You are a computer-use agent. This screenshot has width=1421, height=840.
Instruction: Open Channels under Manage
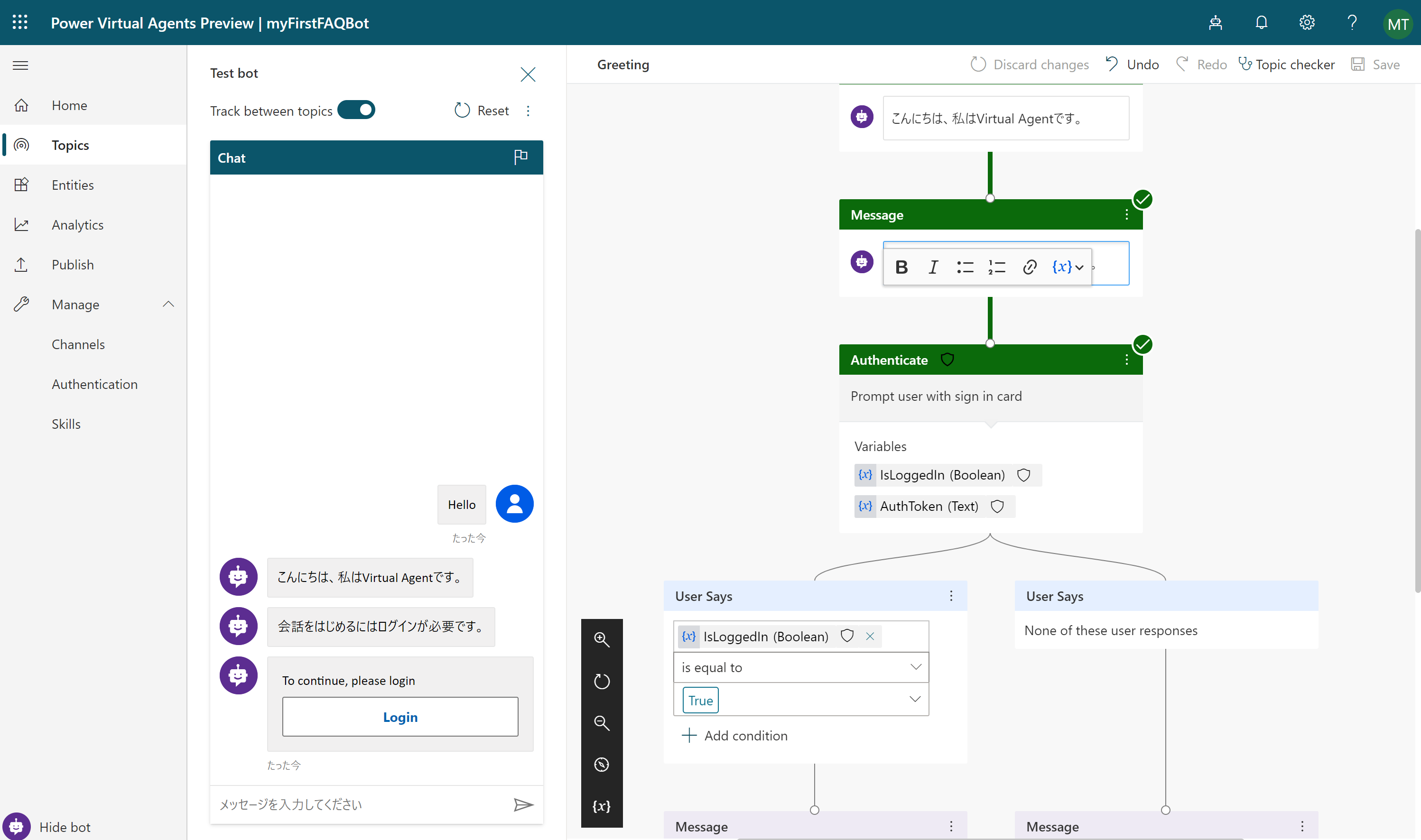[x=78, y=344]
